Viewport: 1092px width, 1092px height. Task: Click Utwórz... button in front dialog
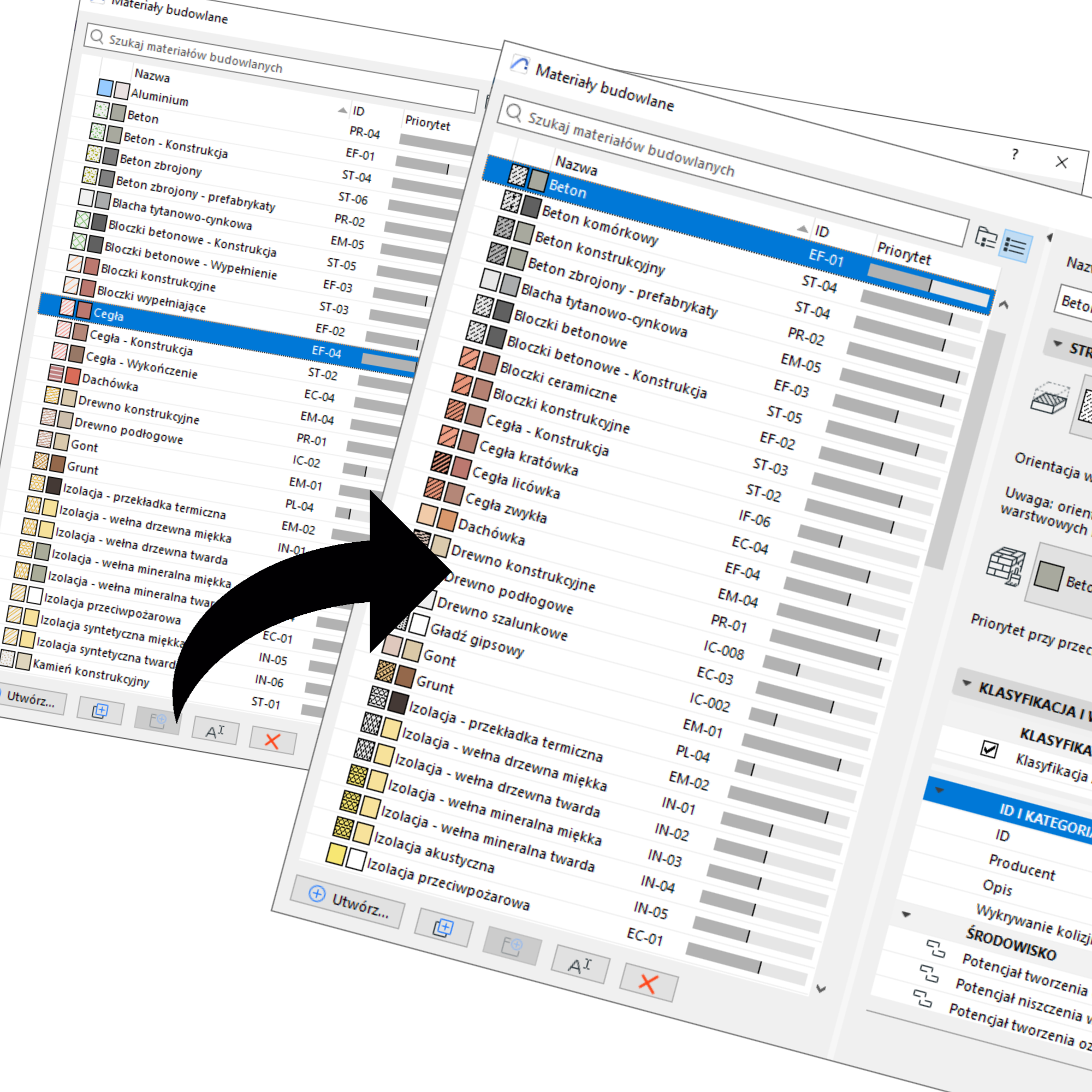pos(348,901)
